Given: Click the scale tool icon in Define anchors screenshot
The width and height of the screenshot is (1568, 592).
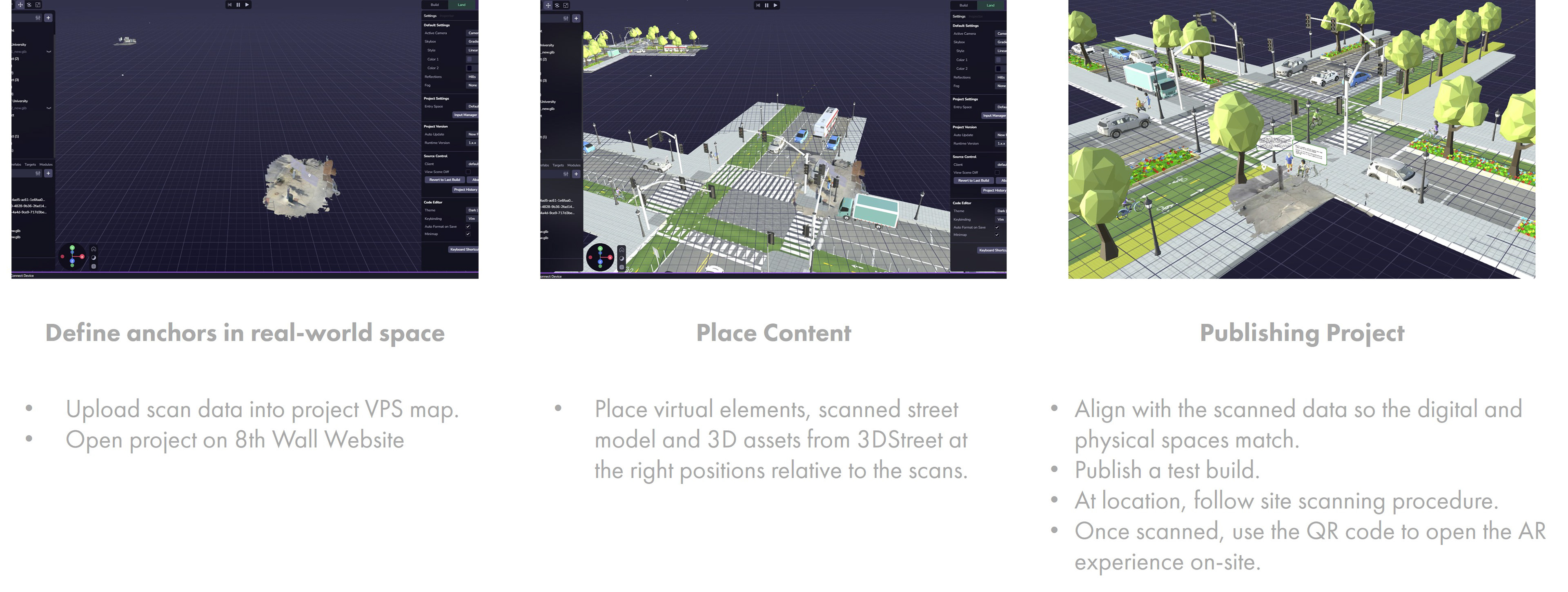Looking at the screenshot, I should tap(38, 4).
